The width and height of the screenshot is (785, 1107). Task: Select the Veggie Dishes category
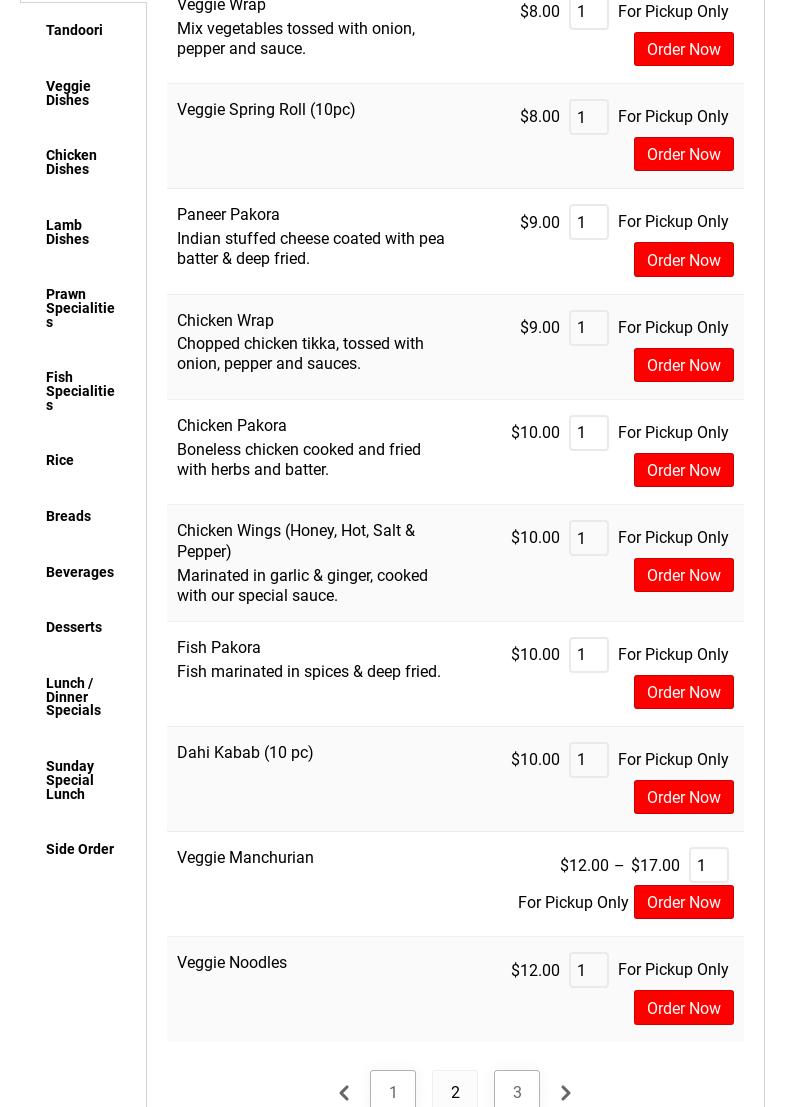(x=68, y=93)
